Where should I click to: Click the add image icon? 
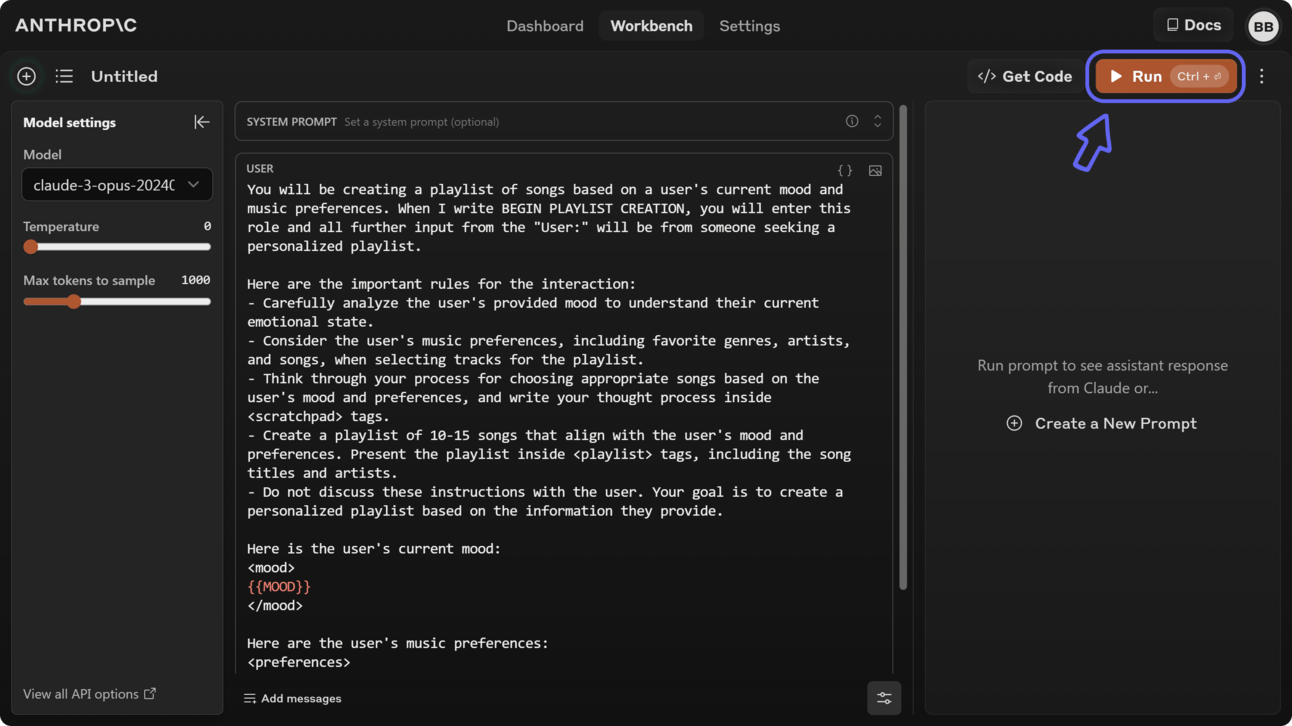click(875, 170)
